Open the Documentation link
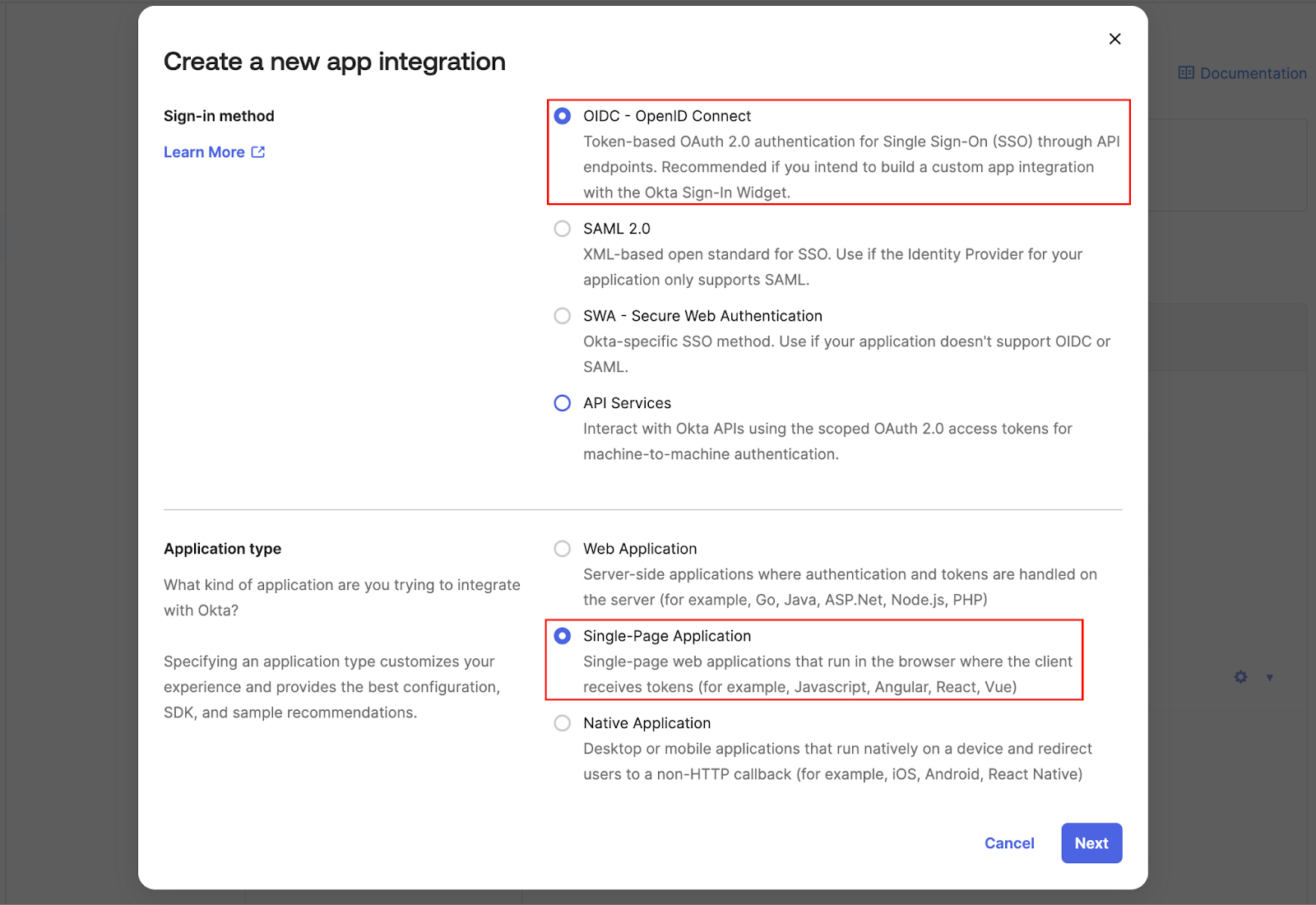The height and width of the screenshot is (905, 1316). click(1253, 73)
